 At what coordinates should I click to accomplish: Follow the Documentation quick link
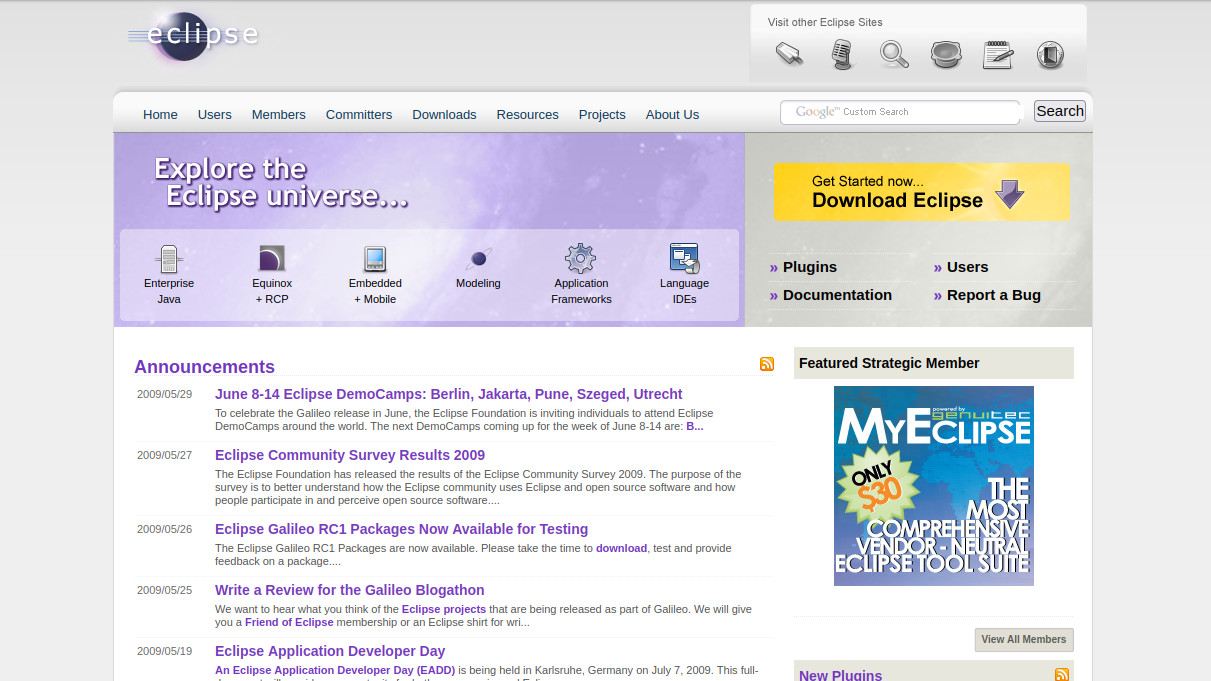pyautogui.click(x=837, y=295)
